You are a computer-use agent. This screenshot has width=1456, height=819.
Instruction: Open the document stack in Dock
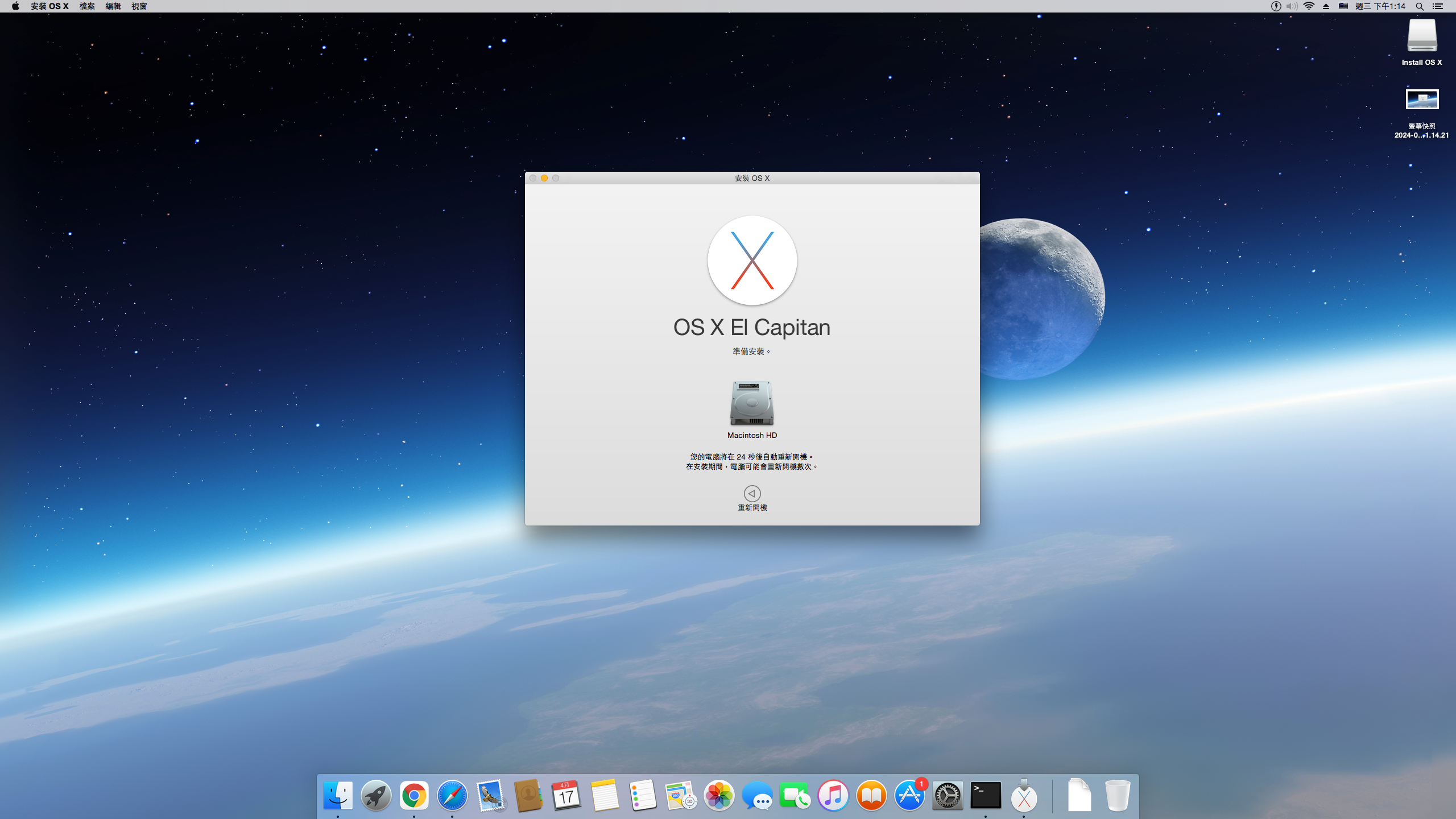click(1079, 795)
